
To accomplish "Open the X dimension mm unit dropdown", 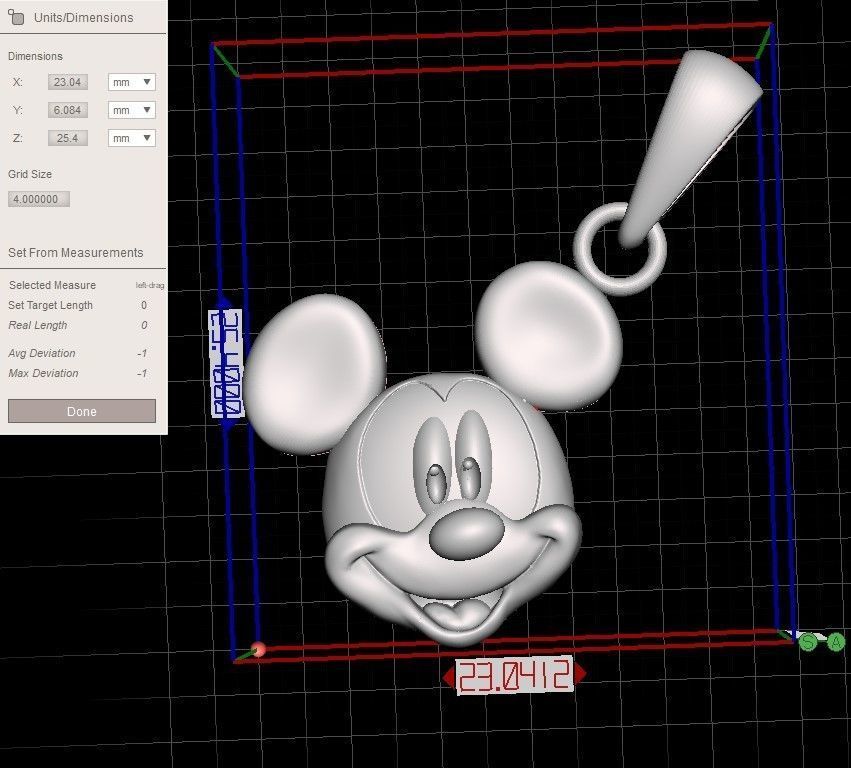I will pyautogui.click(x=132, y=82).
